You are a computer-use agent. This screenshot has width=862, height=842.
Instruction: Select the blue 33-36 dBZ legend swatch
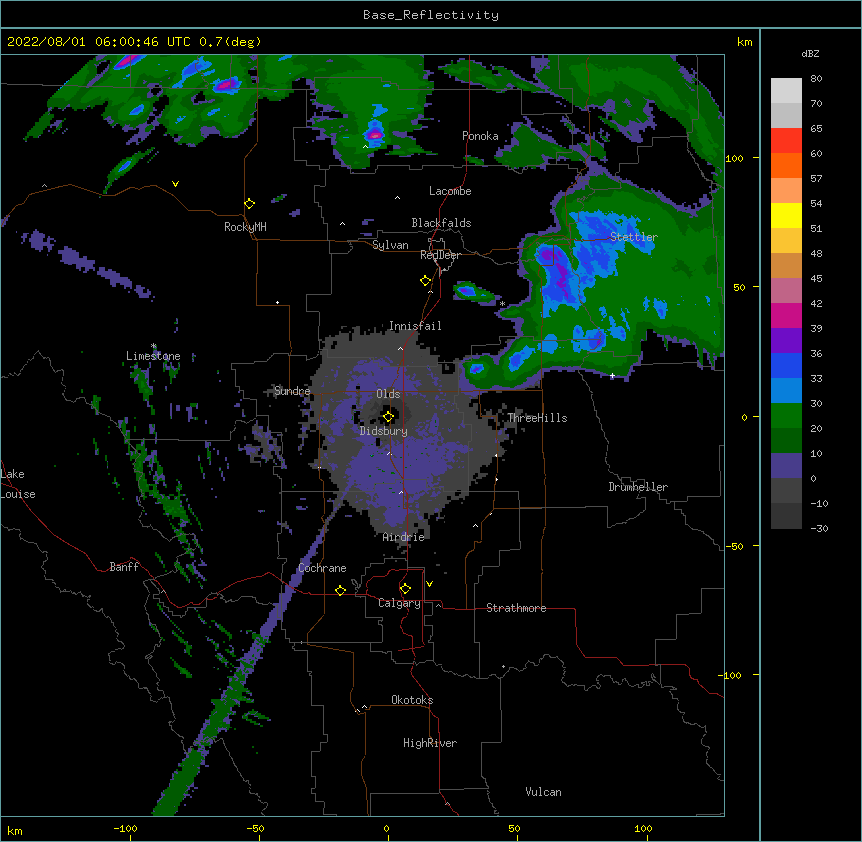pos(786,366)
